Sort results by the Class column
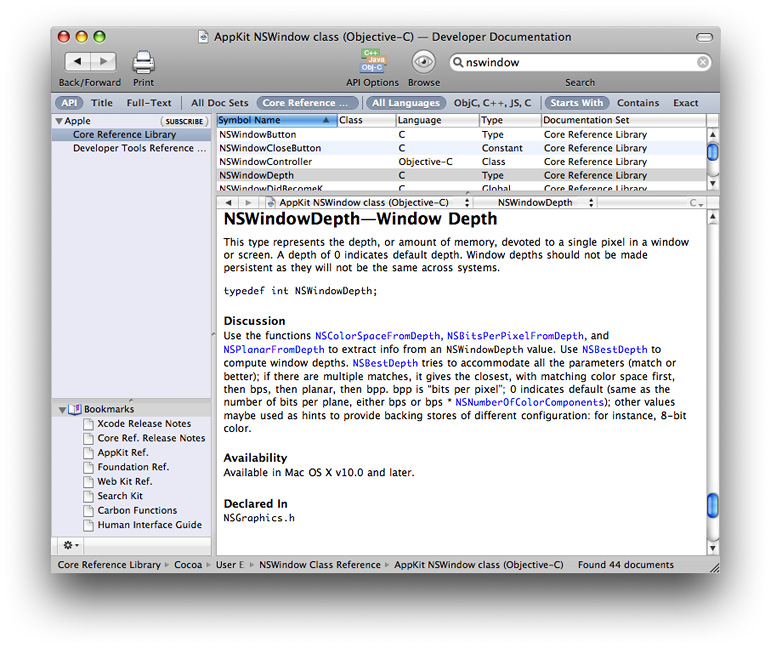Screen dimensions: 771x648 (x=366, y=120)
